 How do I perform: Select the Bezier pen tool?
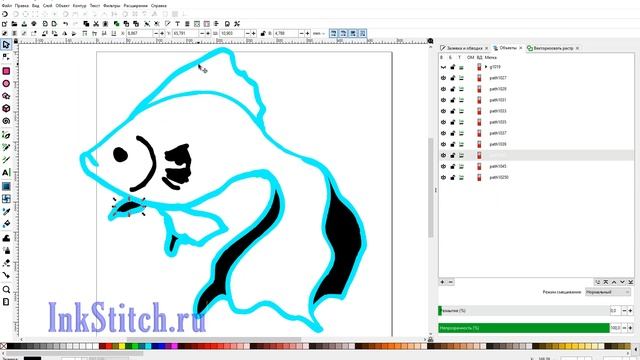point(6,135)
